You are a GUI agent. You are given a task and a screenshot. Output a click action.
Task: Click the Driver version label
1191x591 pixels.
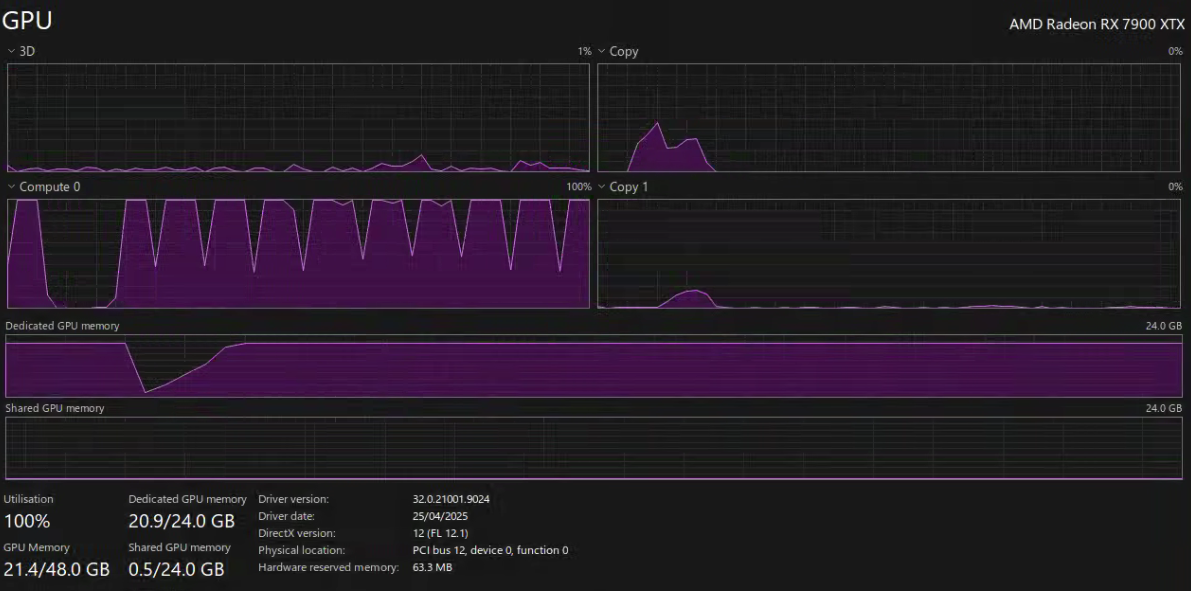click(293, 499)
